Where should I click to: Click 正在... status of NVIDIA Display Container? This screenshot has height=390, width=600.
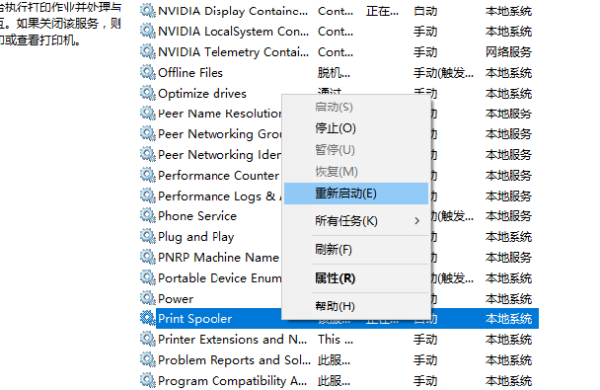point(382,11)
